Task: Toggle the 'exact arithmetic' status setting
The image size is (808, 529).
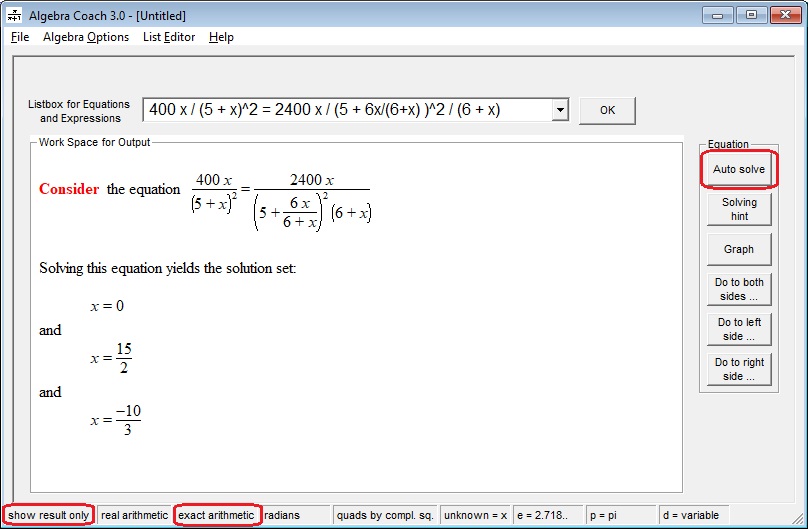Action: pyautogui.click(x=216, y=515)
